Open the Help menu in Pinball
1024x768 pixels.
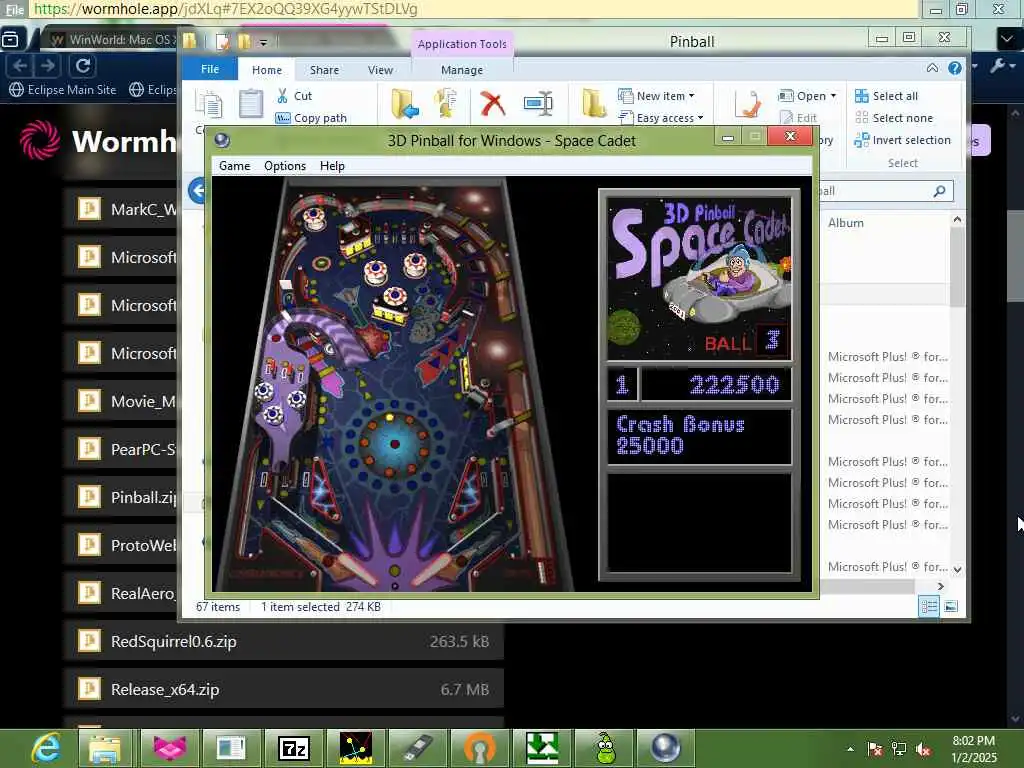pos(332,166)
